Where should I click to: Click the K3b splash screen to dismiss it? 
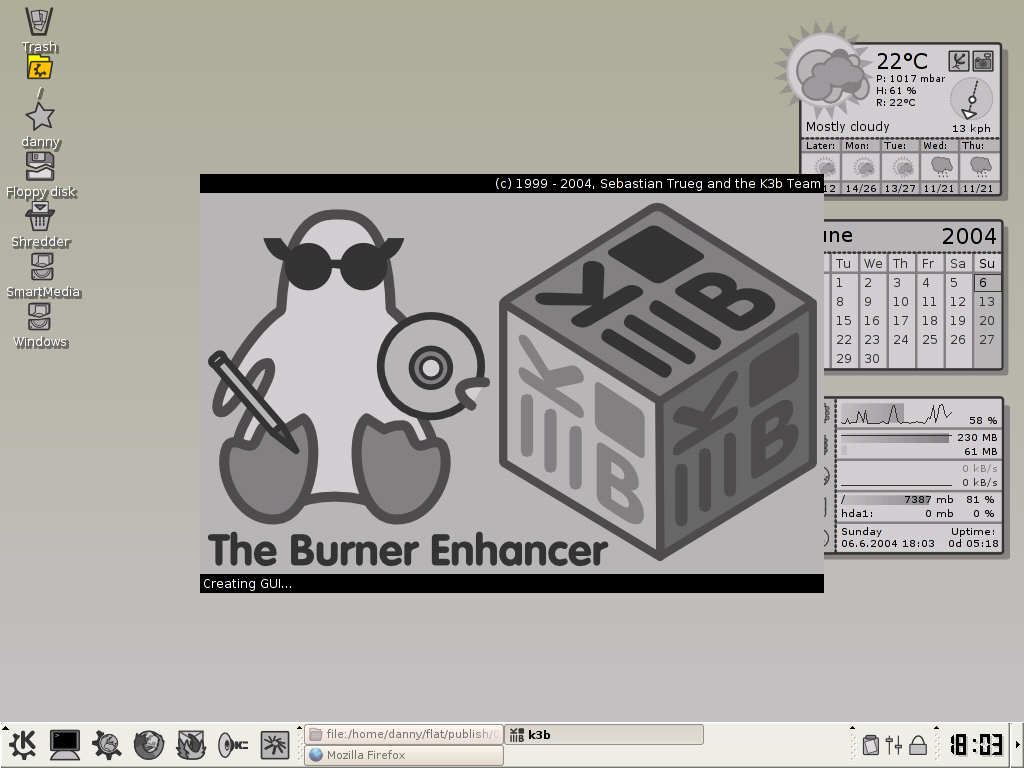click(511, 383)
